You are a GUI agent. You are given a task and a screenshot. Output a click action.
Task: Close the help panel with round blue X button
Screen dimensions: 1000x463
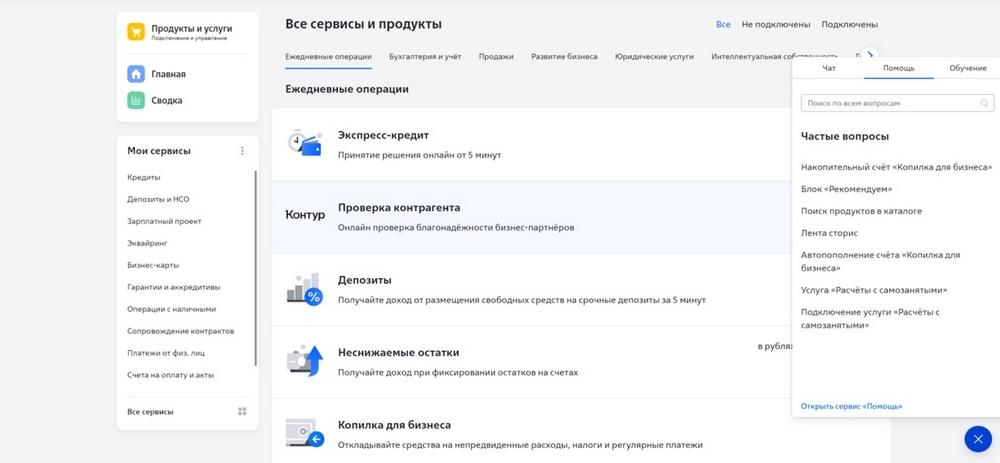[978, 439]
